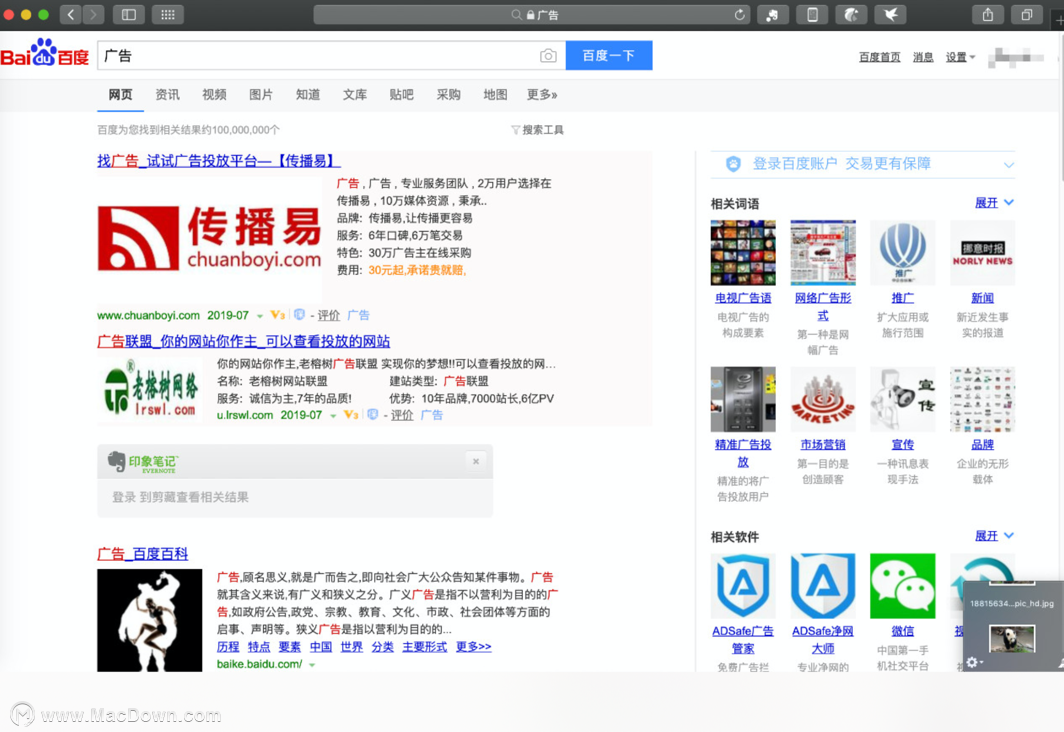
Task: Click the phone-shaped extension icon in toolbar
Action: click(x=812, y=14)
